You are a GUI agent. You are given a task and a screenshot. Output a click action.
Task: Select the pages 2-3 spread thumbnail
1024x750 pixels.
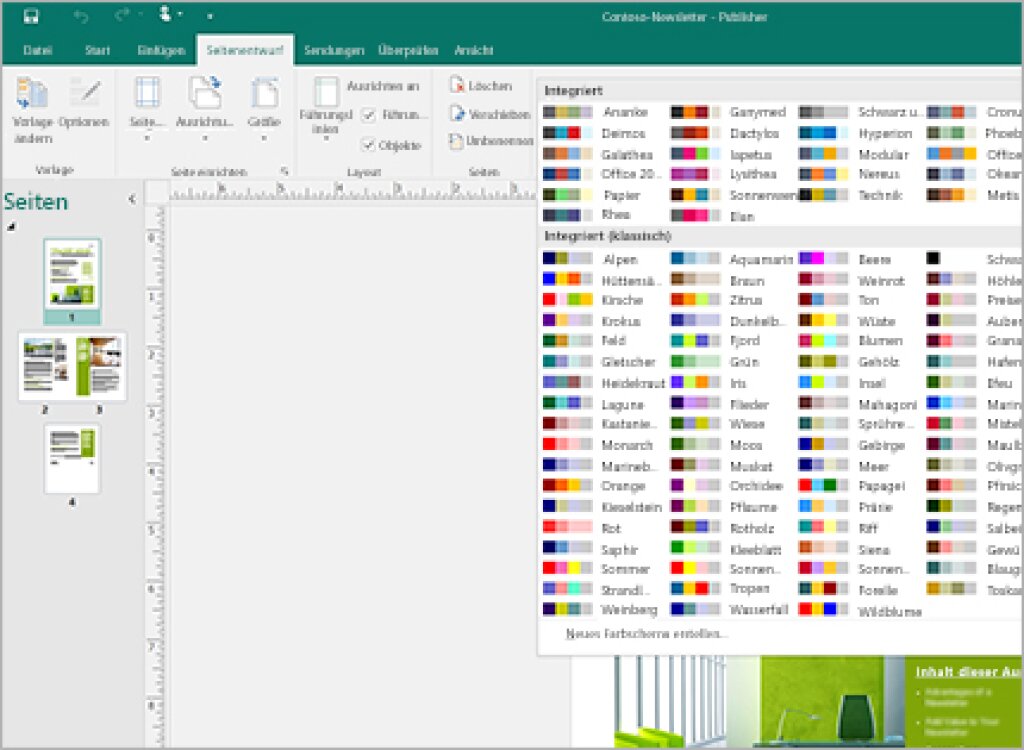tap(72, 366)
